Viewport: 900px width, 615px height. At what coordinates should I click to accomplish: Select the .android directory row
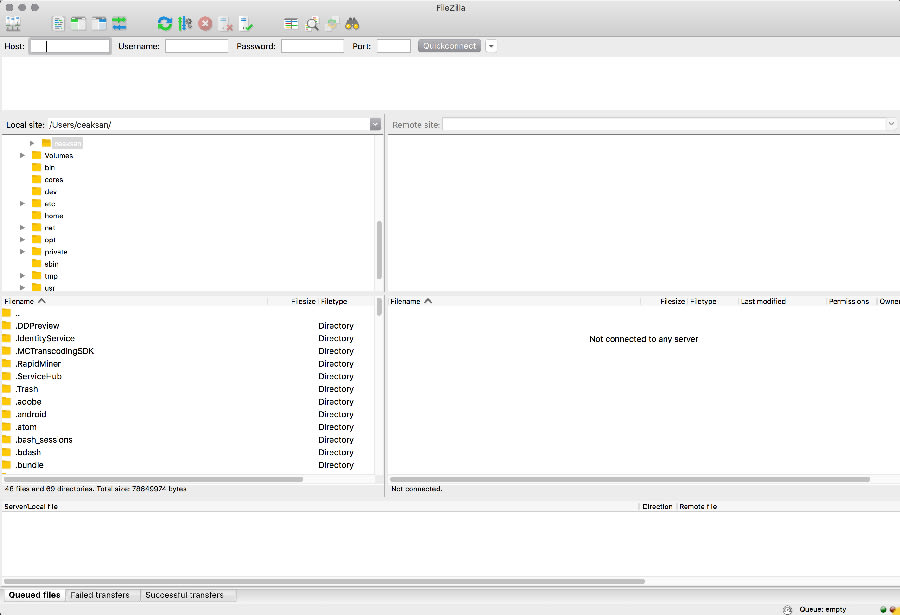point(188,414)
